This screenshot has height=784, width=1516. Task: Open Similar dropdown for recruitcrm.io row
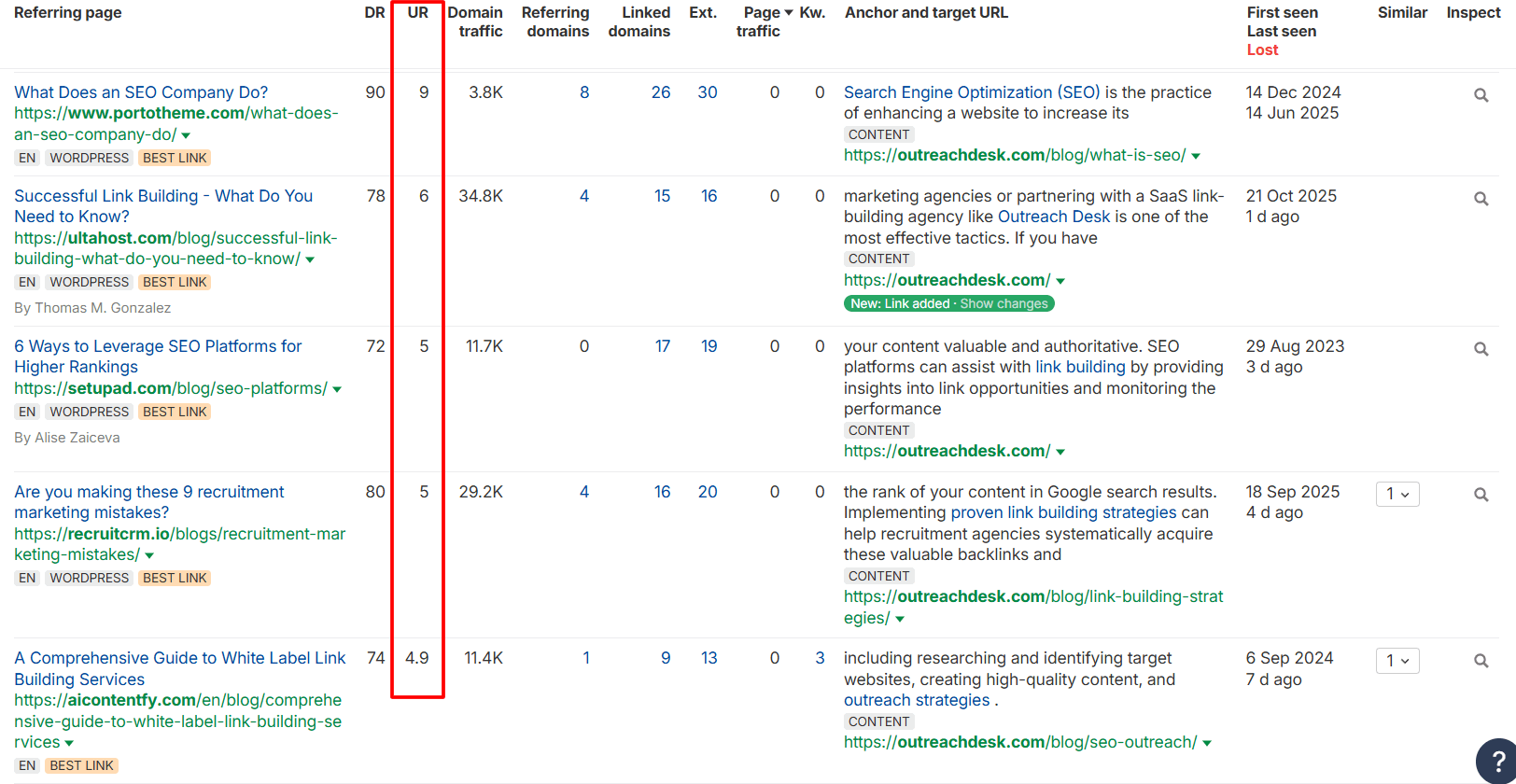[1397, 494]
